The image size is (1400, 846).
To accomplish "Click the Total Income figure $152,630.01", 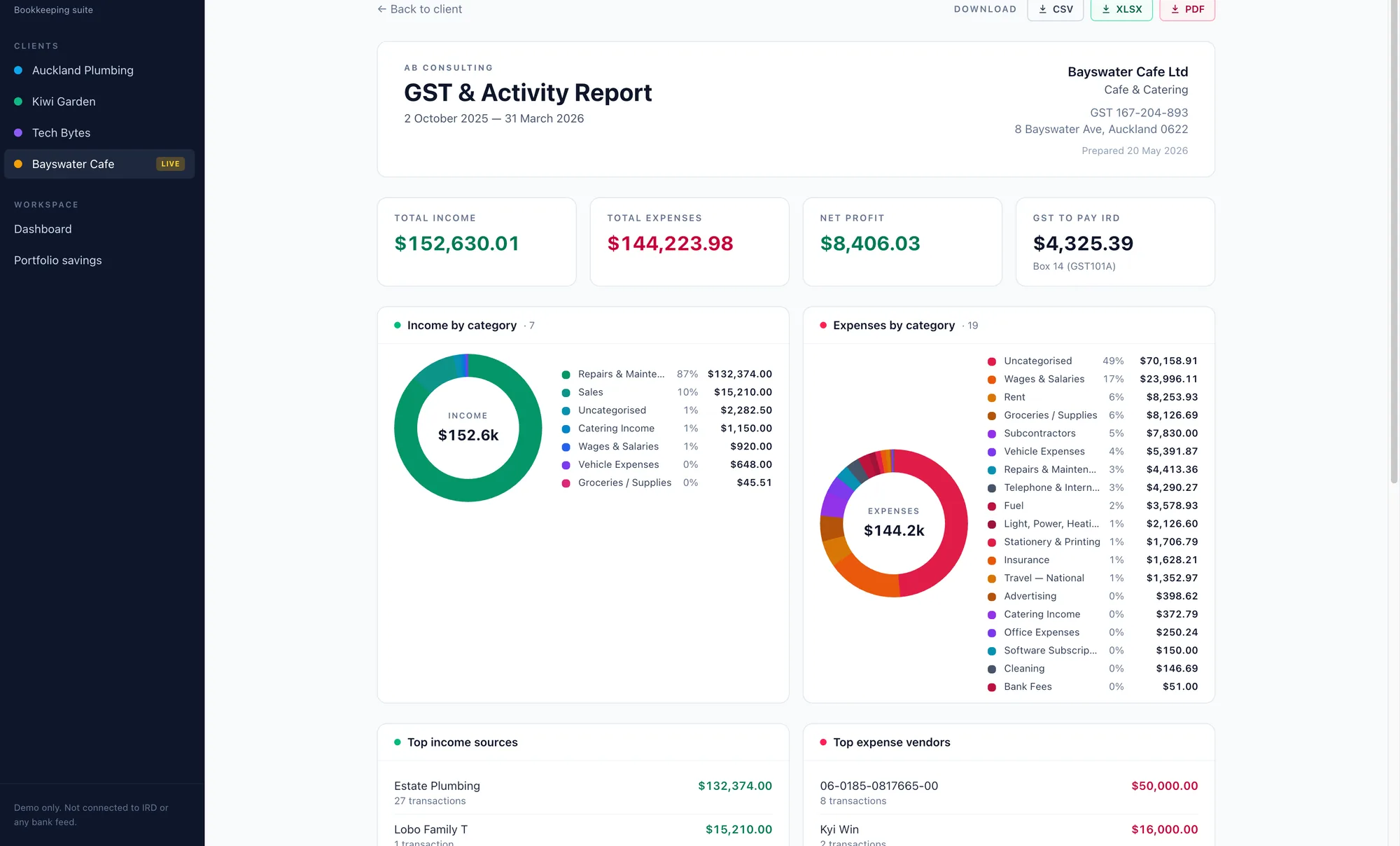I will coord(456,243).
